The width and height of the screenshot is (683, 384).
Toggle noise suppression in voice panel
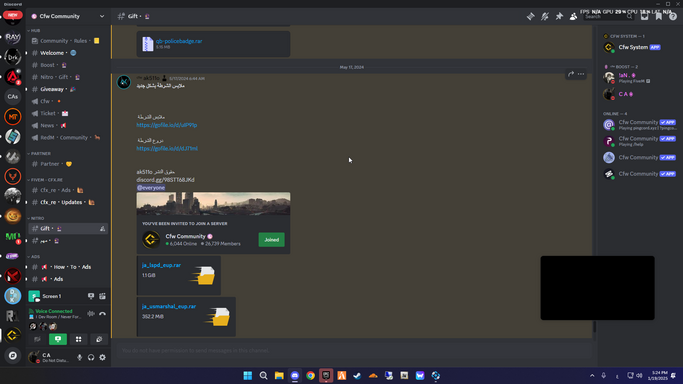[x=91, y=313]
